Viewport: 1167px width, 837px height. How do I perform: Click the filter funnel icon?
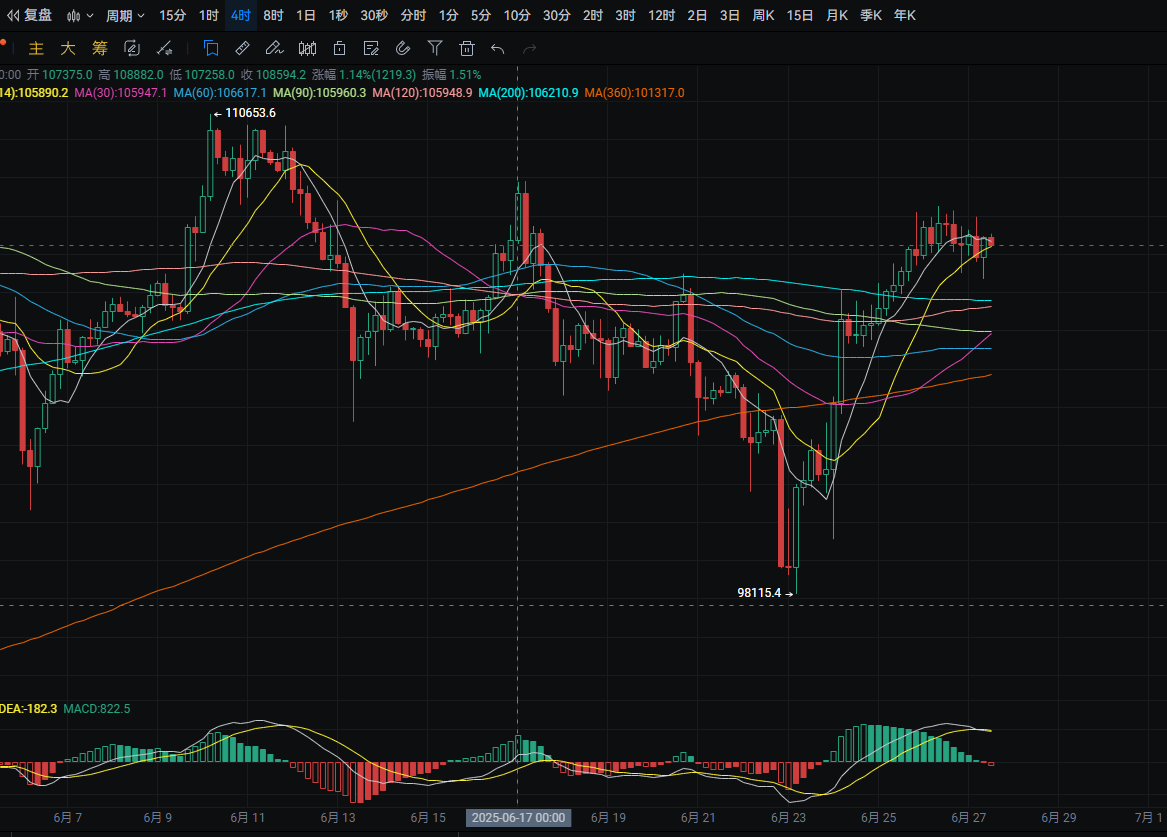434,48
